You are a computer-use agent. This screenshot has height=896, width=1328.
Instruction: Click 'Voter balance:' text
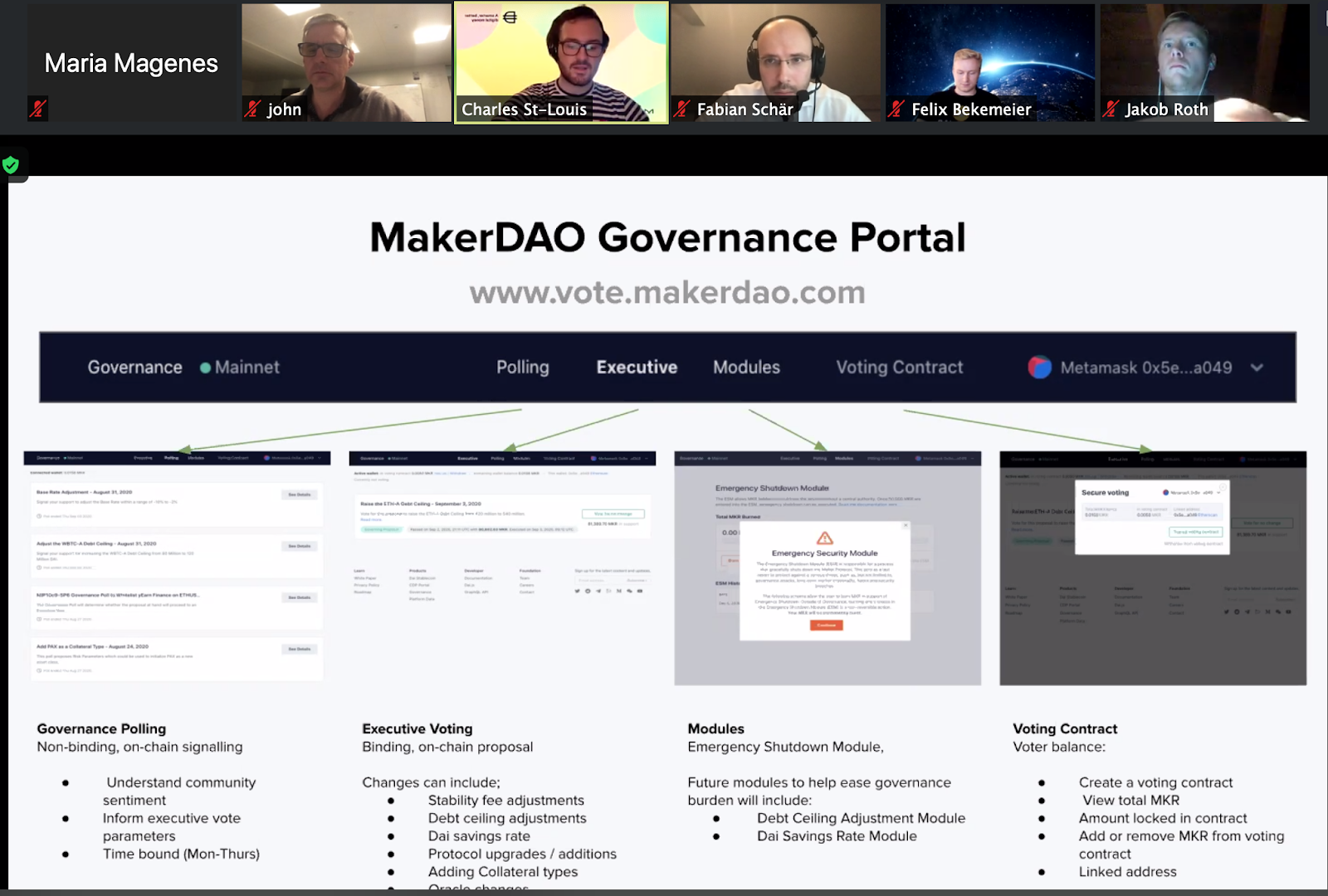pos(1059,747)
